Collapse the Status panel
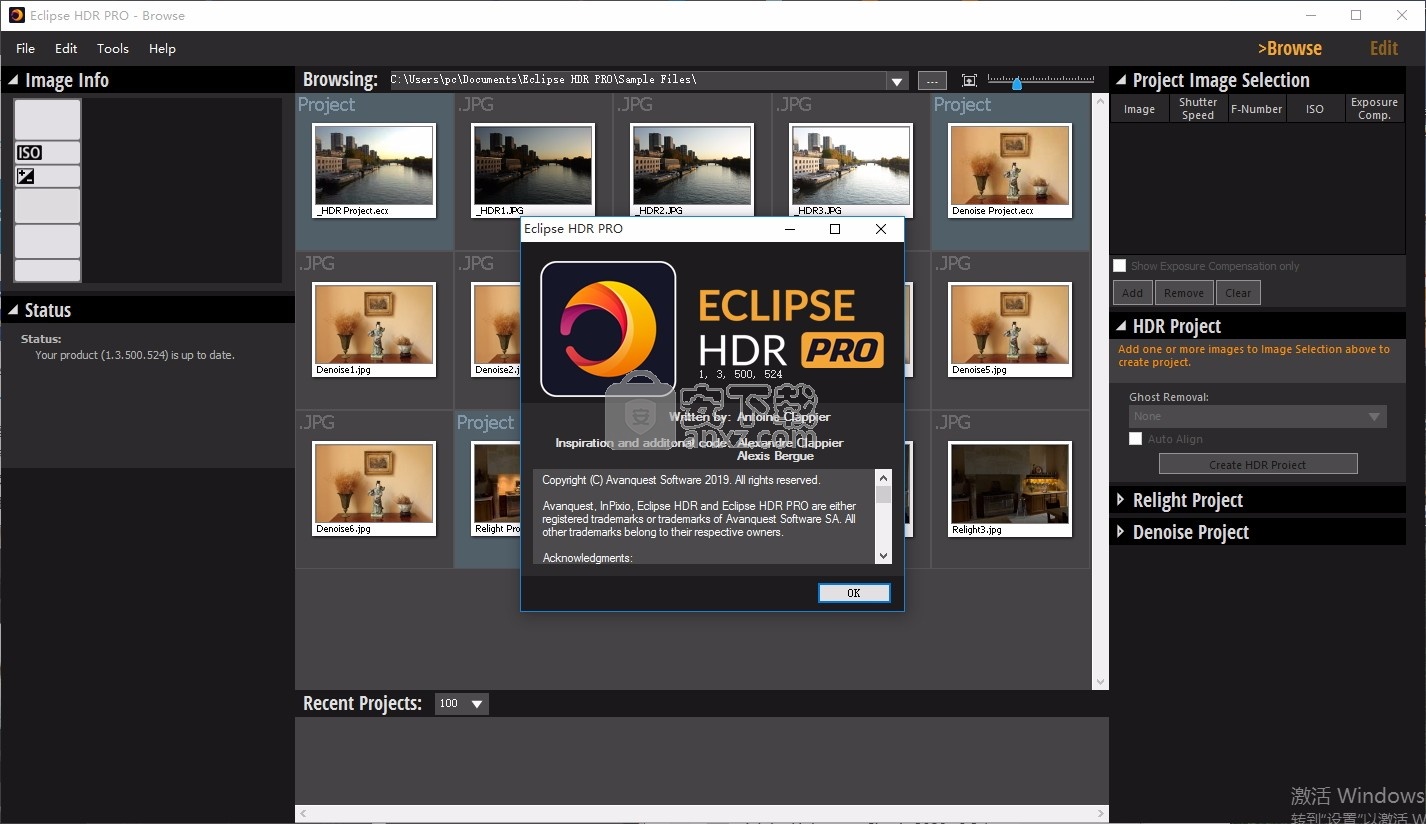 [13, 311]
